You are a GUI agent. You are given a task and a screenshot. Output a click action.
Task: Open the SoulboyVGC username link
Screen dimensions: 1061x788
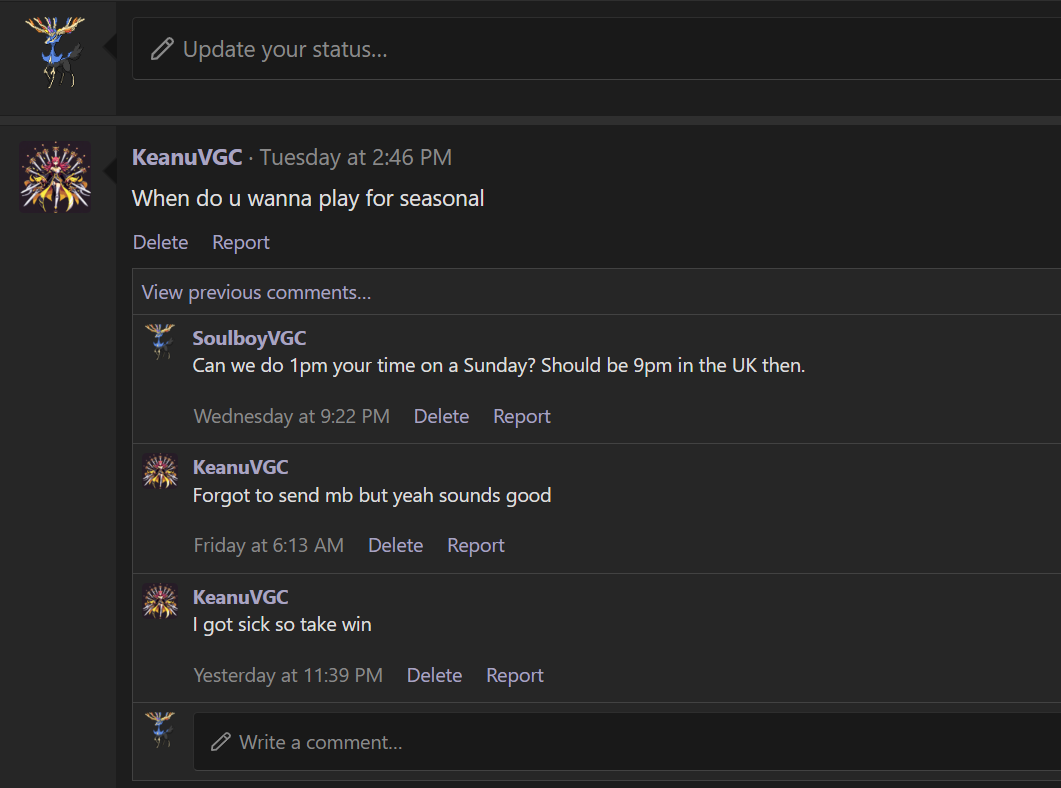coord(249,338)
